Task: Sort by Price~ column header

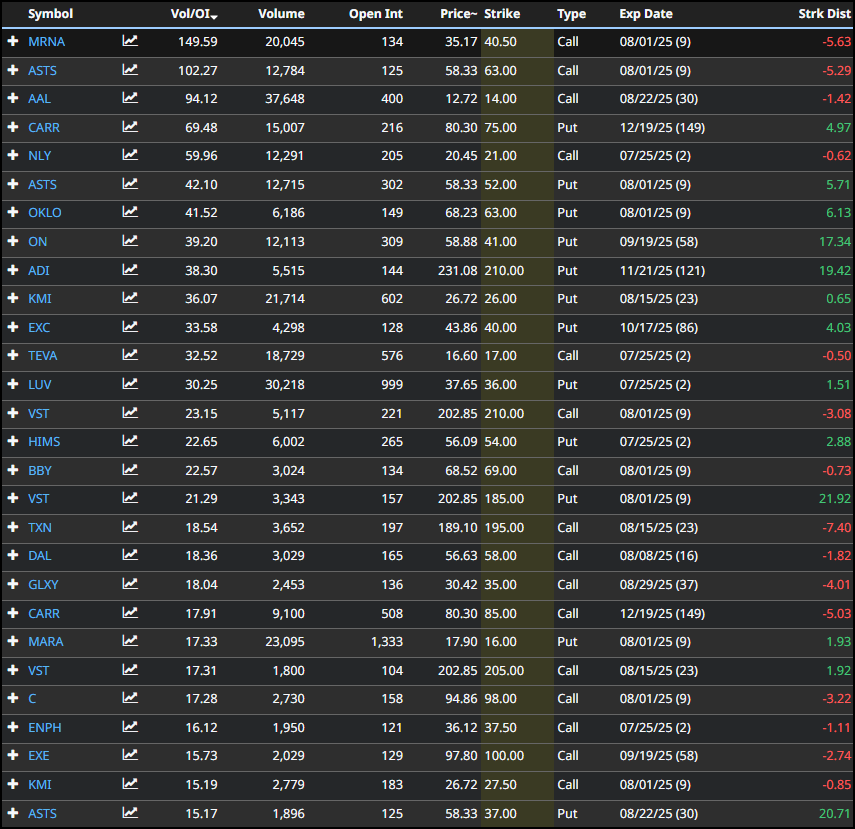Action: coord(459,14)
